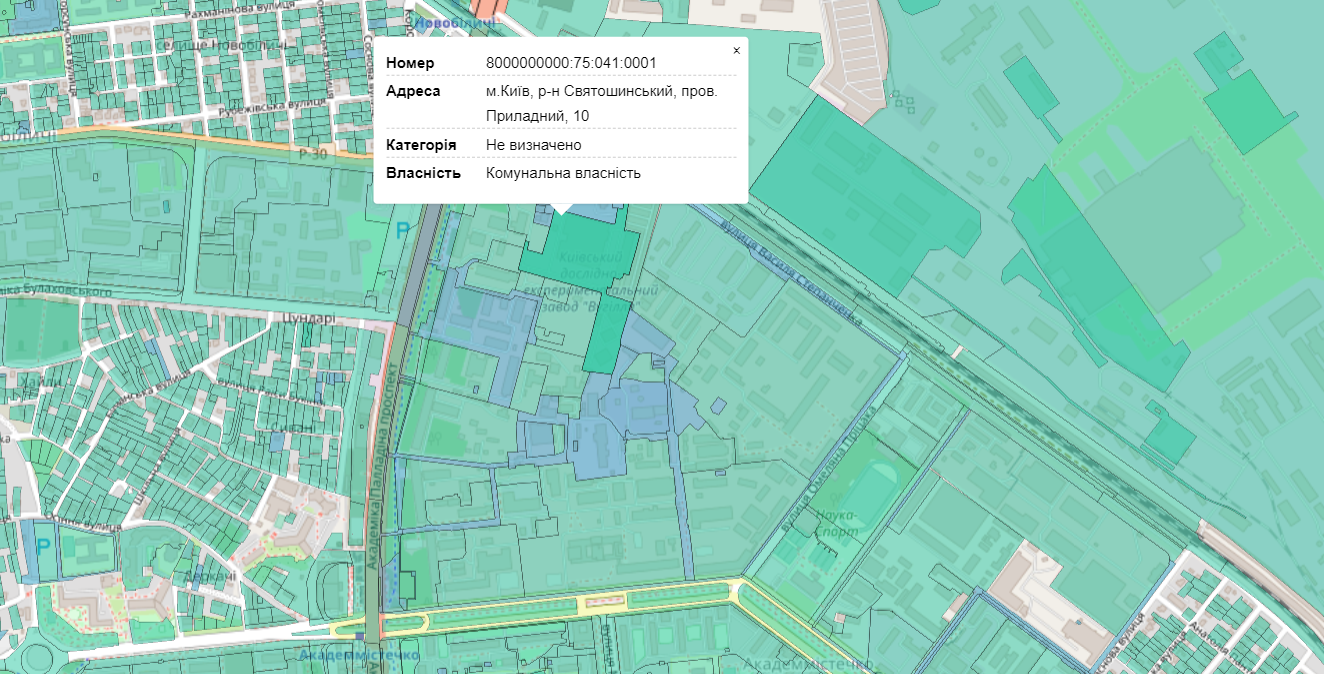Image resolution: width=1324 pixels, height=674 pixels.
Task: Click the parking P icon beside the popup
Action: click(402, 231)
